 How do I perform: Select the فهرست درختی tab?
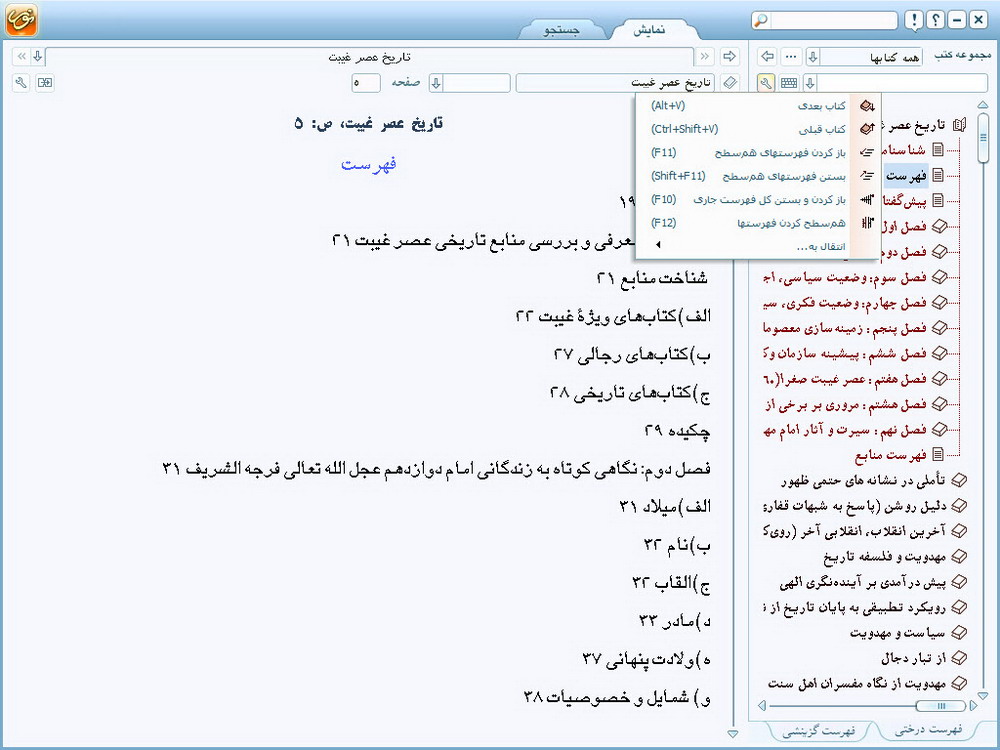[x=928, y=730]
